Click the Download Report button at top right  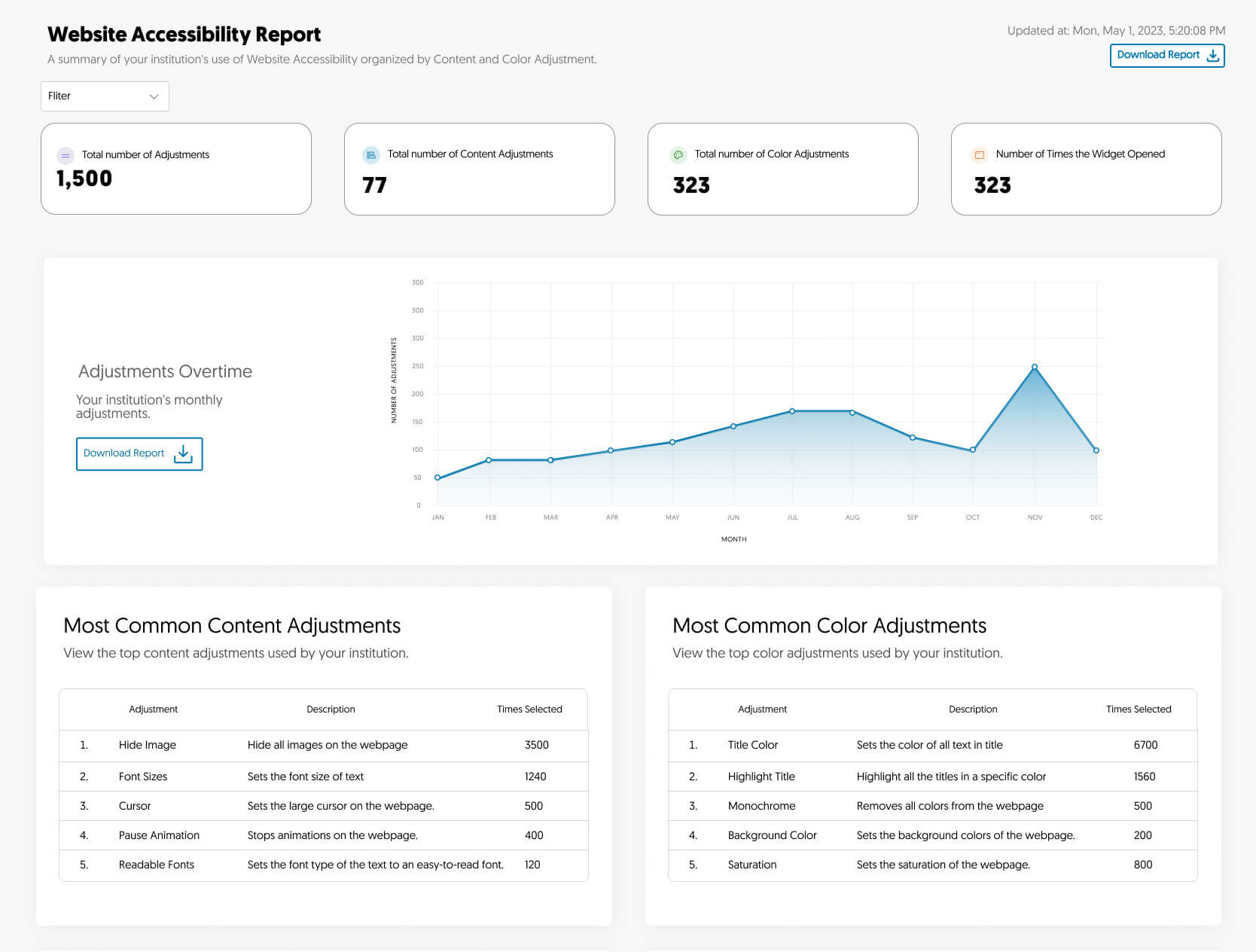1167,55
